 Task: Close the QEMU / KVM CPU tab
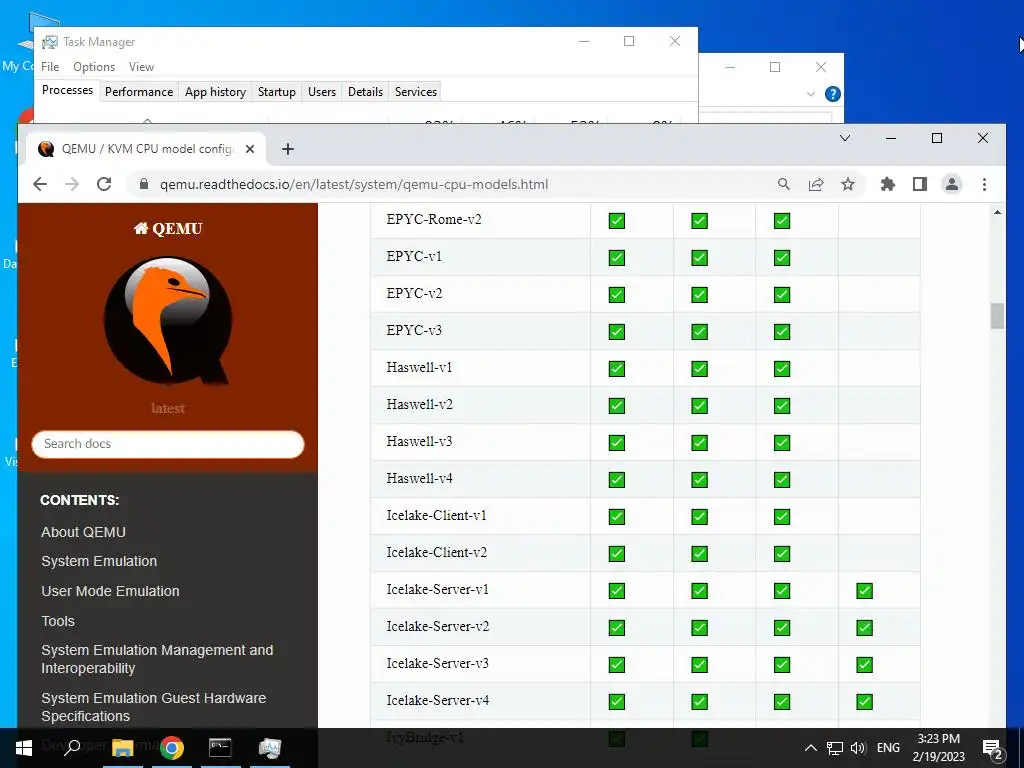pos(249,149)
